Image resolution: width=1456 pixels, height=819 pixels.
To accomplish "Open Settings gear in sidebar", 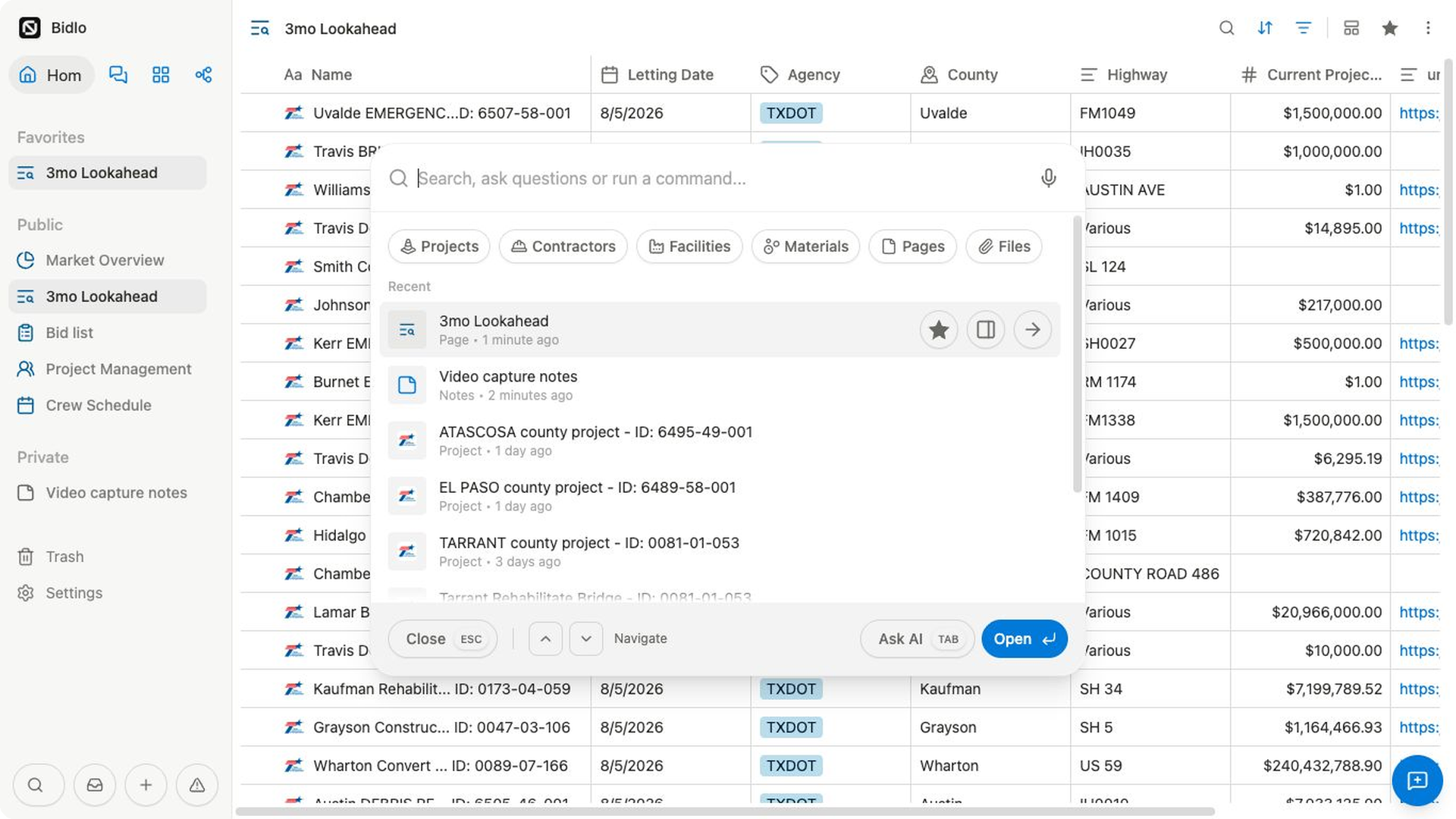I will 26,593.
